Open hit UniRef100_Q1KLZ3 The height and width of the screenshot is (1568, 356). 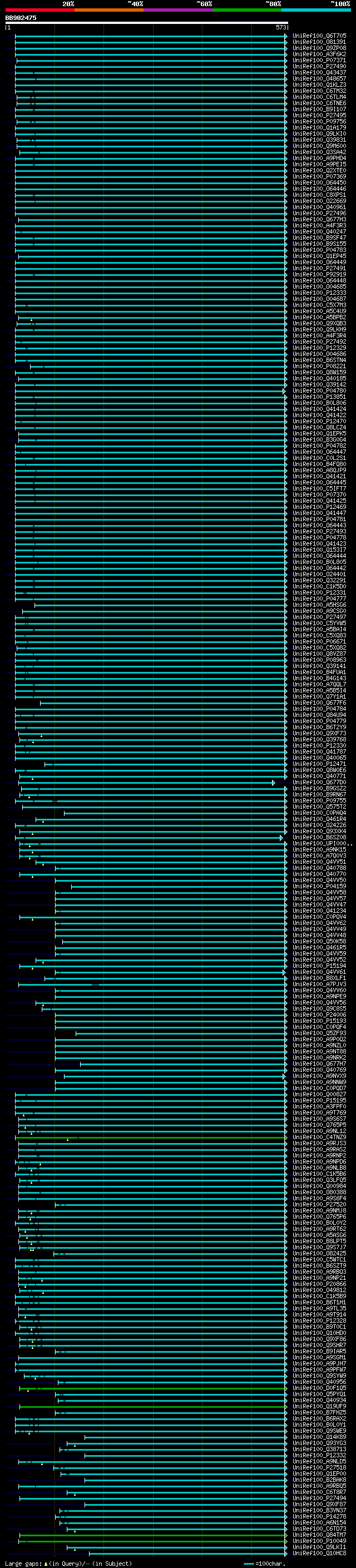pyautogui.click(x=319, y=85)
